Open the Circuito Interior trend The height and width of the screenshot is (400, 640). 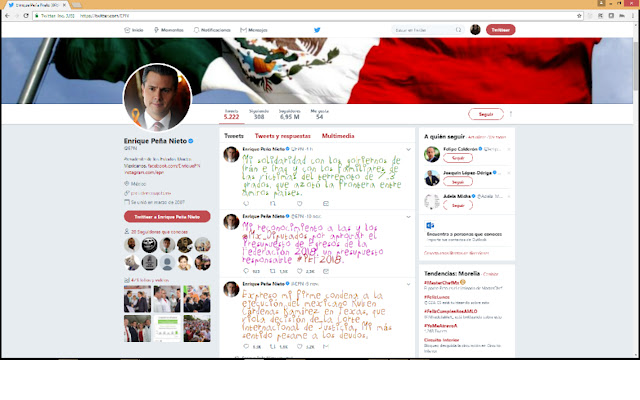441,340
